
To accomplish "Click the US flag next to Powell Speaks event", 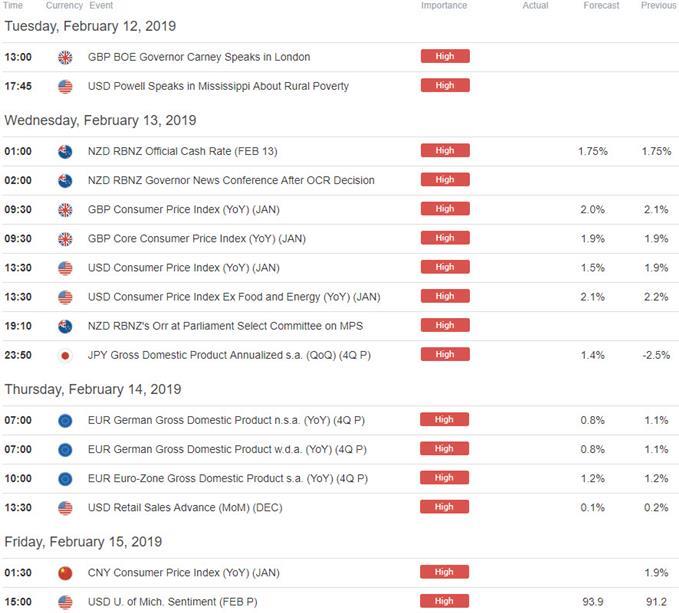I will pyautogui.click(x=66, y=86).
